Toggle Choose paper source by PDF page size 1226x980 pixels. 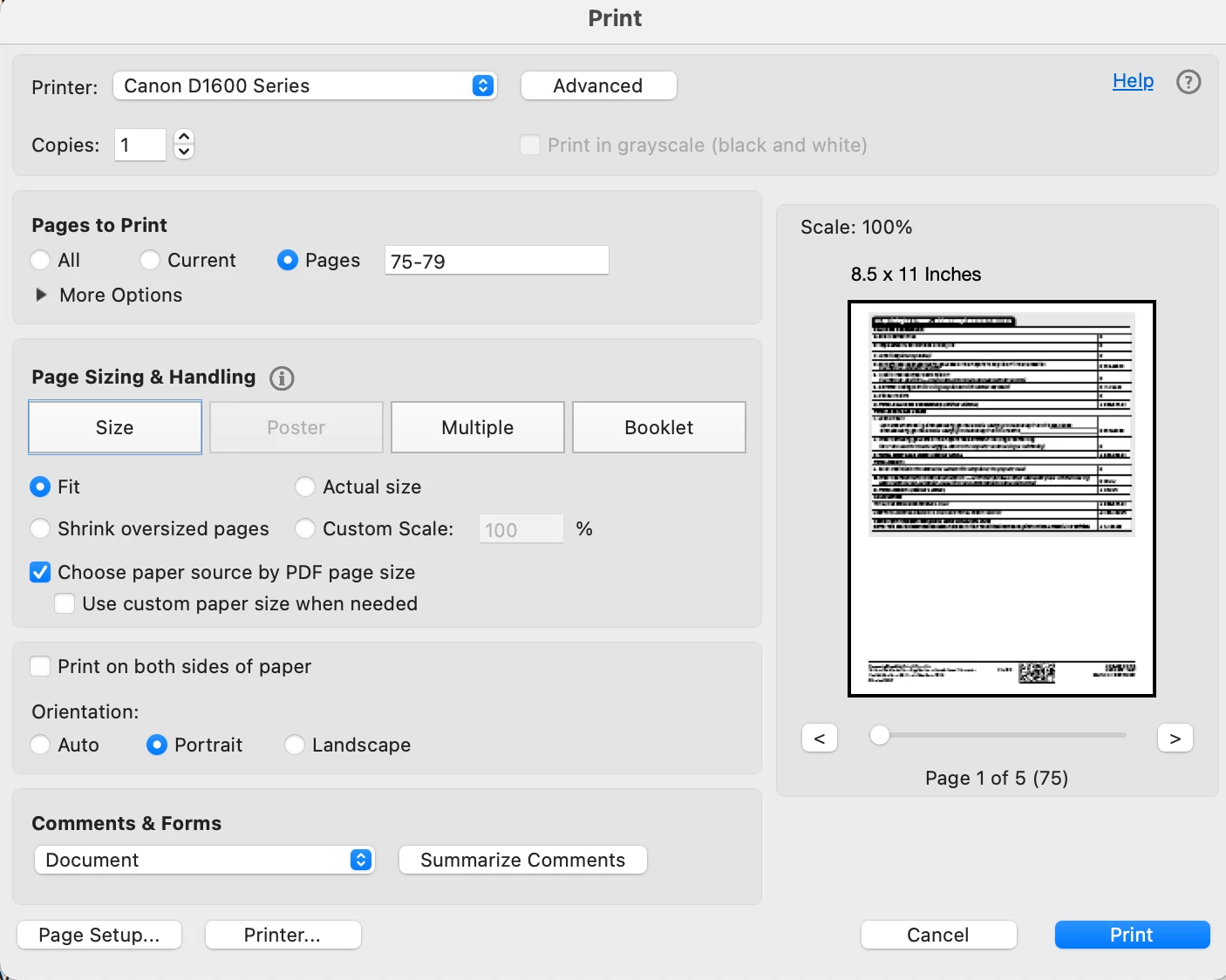pyautogui.click(x=40, y=572)
